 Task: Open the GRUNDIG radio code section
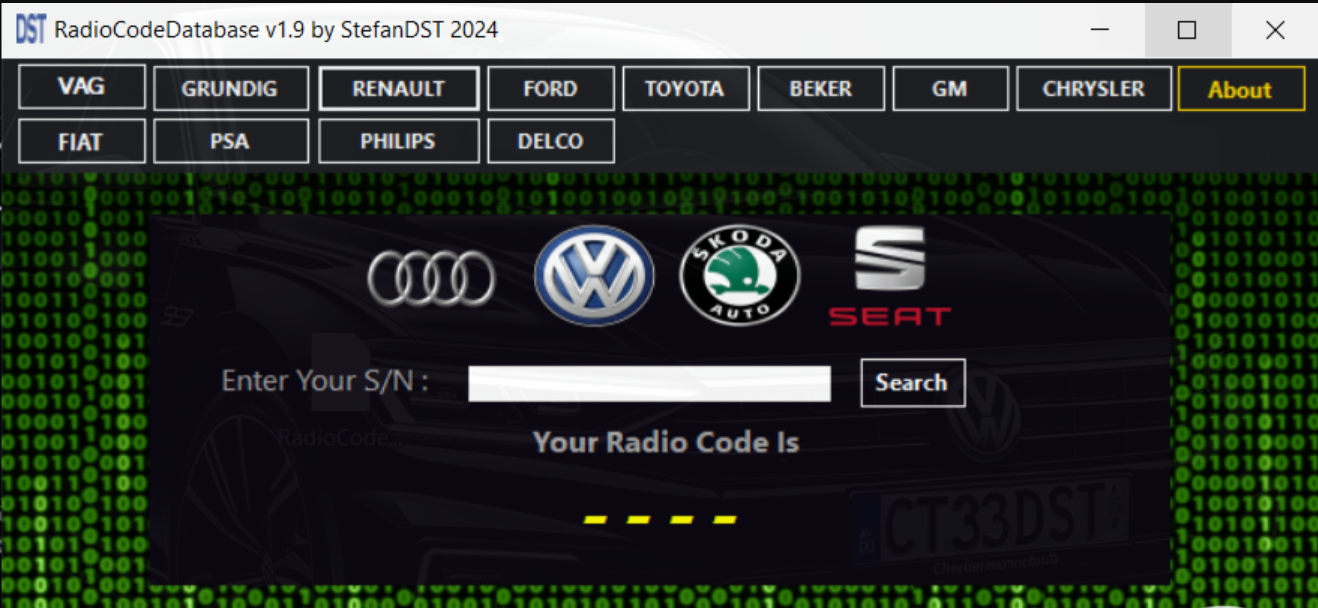tap(230, 88)
